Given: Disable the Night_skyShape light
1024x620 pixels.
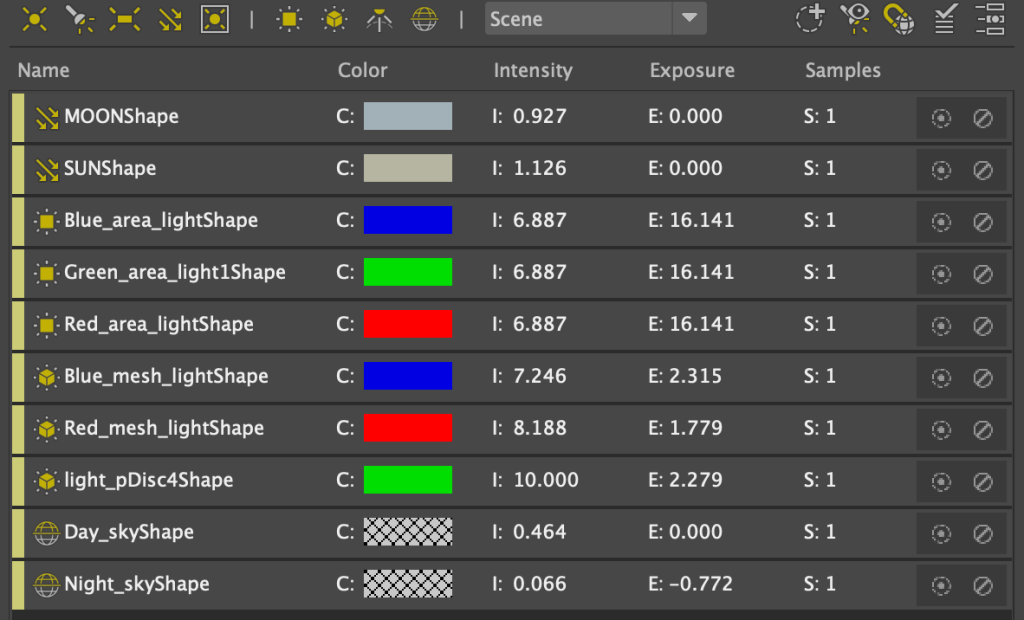Looking at the screenshot, I should click(983, 586).
